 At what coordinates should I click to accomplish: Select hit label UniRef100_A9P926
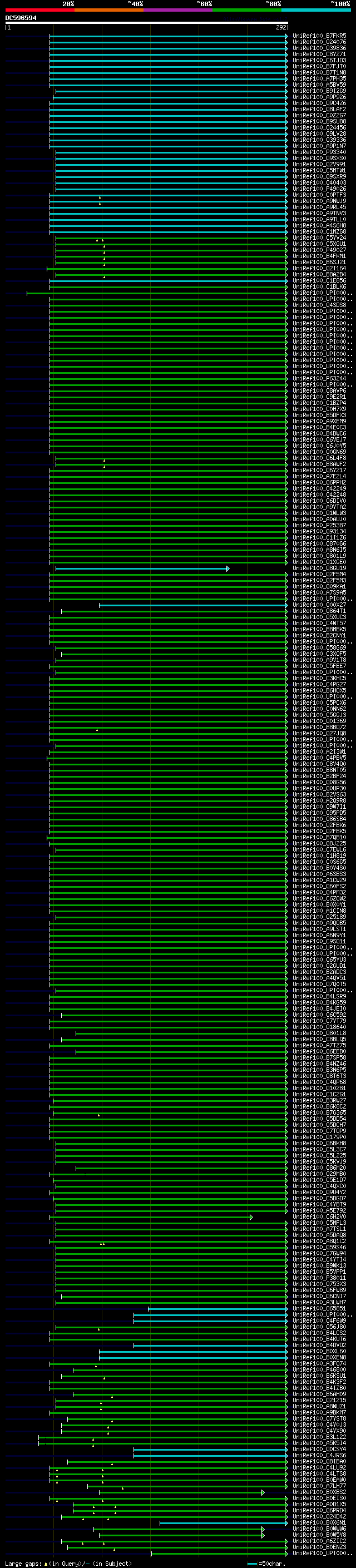319,97
